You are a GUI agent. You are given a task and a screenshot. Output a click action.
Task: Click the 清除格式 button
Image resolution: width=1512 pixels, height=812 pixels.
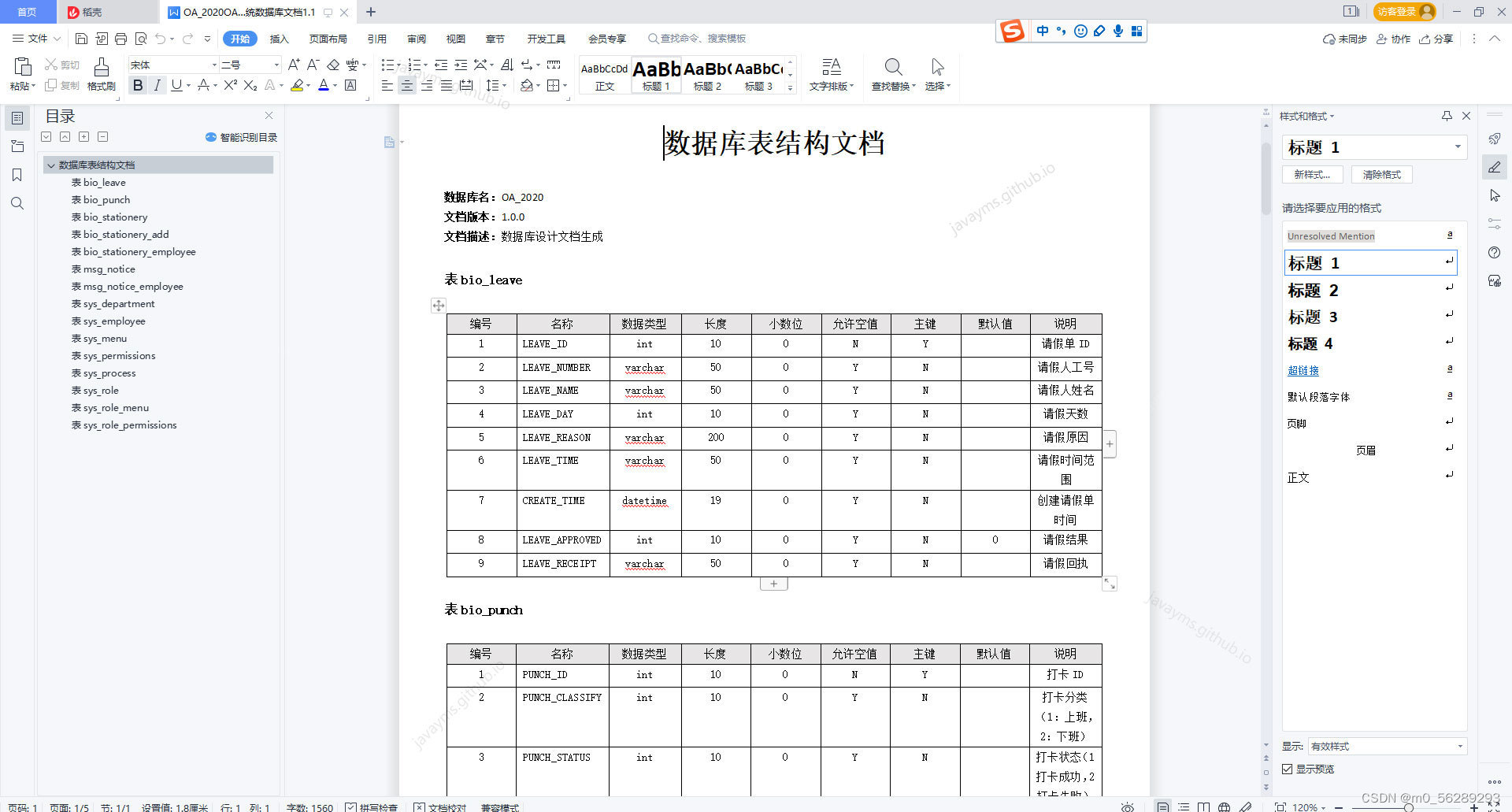tap(1381, 175)
